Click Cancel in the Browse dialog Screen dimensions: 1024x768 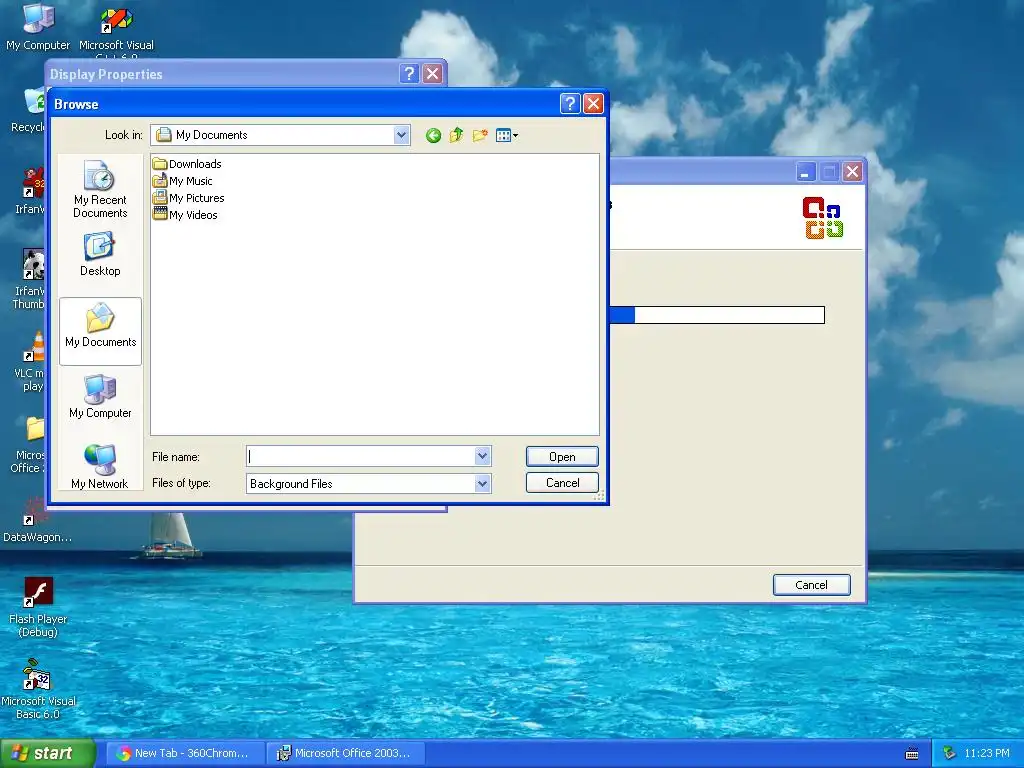tap(562, 483)
